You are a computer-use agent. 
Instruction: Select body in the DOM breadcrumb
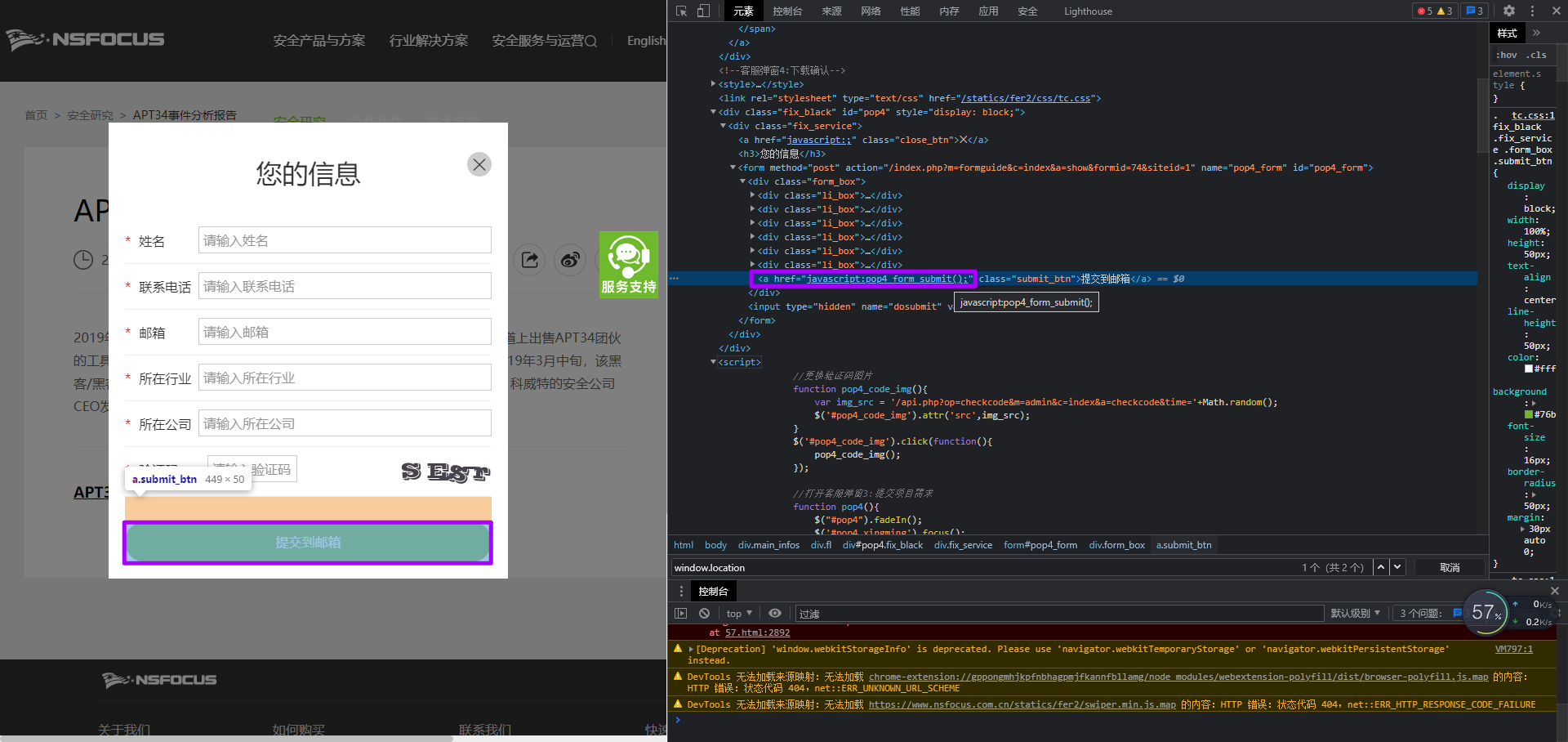click(x=715, y=545)
